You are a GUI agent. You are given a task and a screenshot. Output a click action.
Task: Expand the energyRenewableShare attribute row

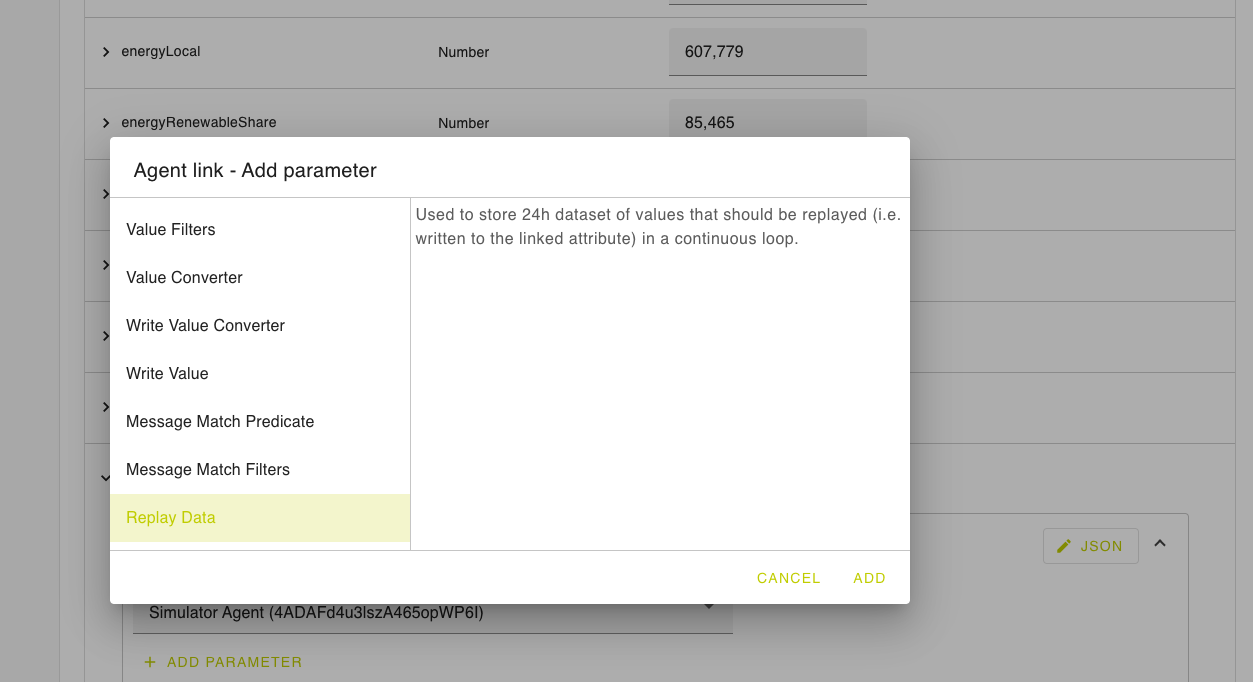106,123
